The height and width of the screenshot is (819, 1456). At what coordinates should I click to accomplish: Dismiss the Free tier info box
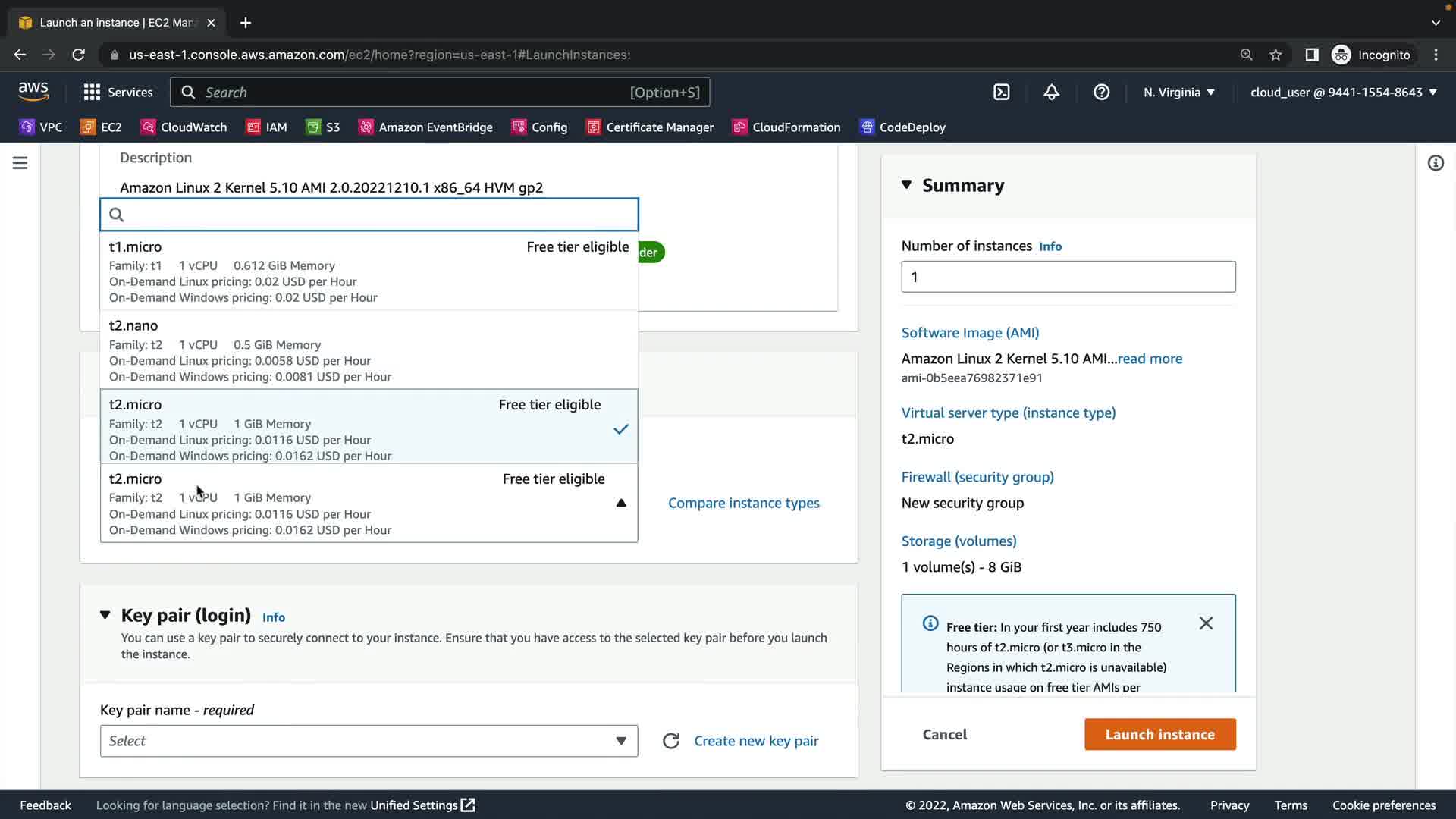click(1206, 623)
